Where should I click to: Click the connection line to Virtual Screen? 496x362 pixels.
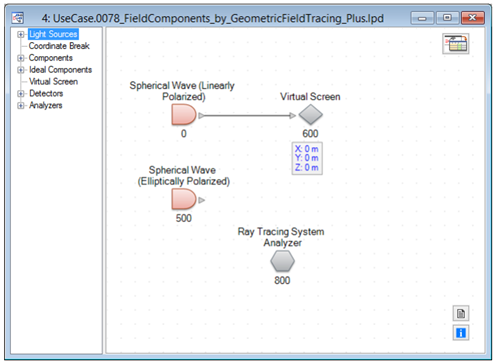tap(247, 116)
